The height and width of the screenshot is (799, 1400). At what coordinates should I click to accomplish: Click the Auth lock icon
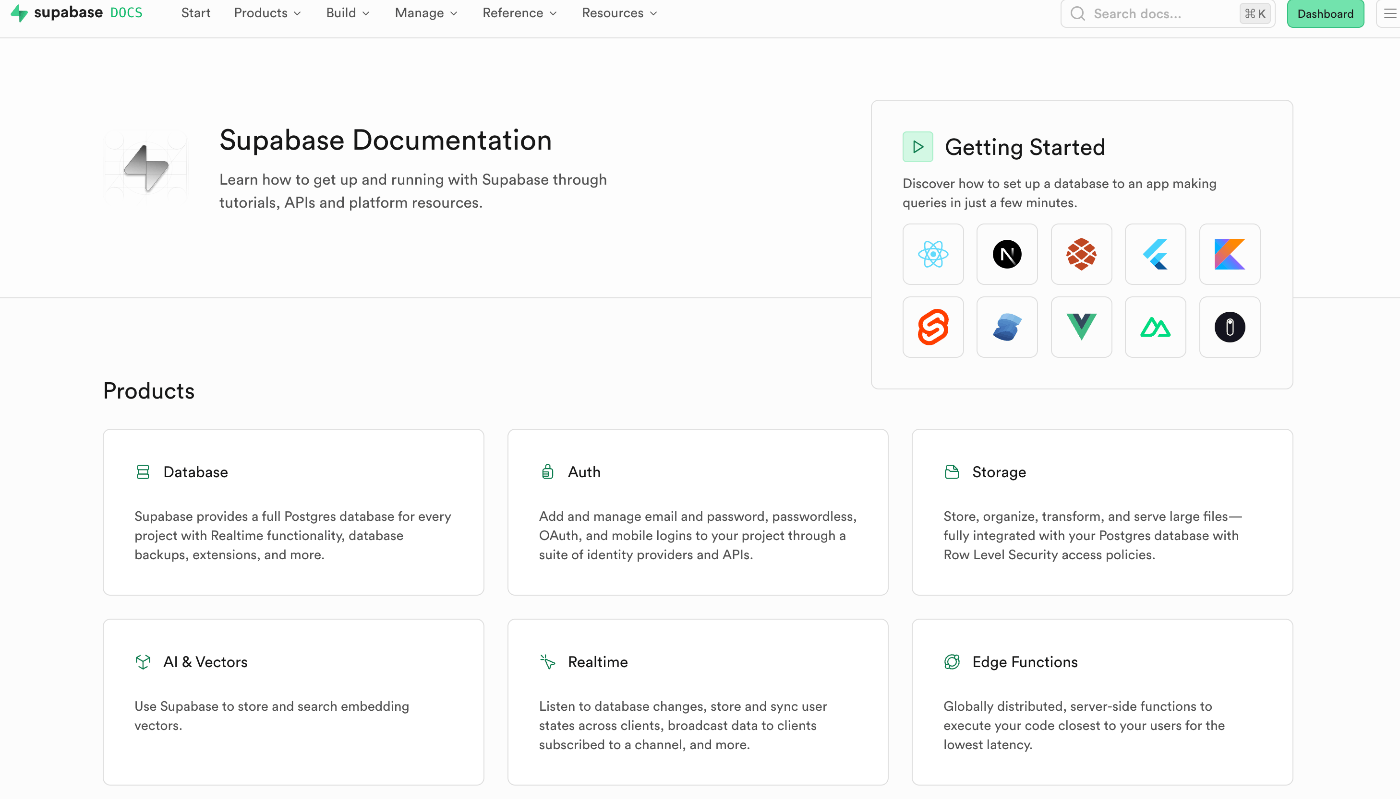pos(547,472)
